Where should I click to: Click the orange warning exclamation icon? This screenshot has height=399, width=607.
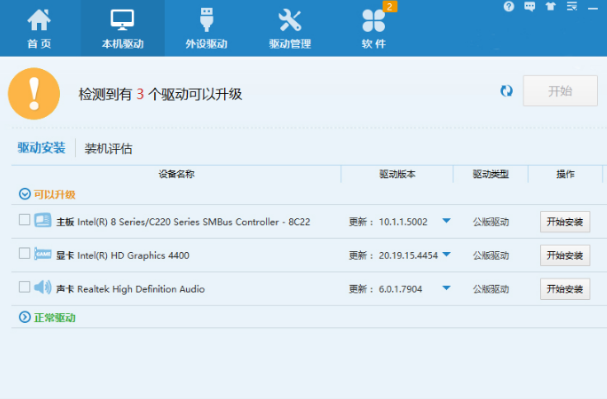pos(34,94)
